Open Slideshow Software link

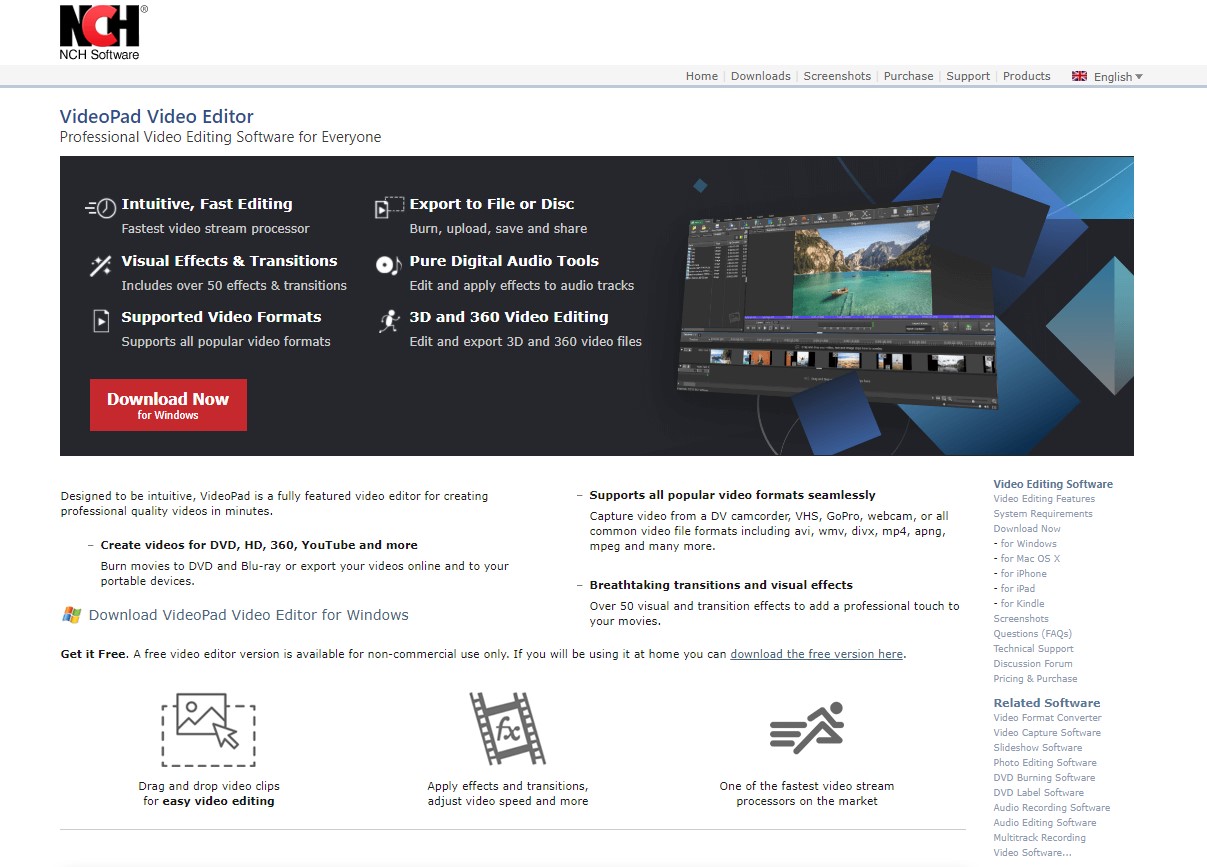coord(1038,748)
